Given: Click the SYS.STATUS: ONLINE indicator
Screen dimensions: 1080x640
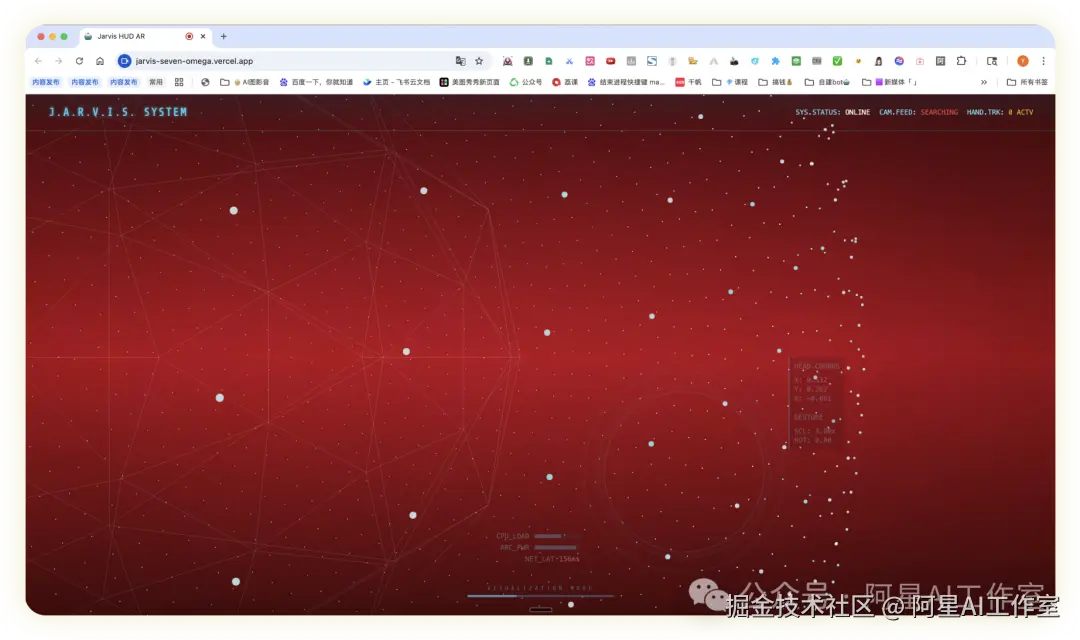Looking at the screenshot, I should [x=832, y=112].
